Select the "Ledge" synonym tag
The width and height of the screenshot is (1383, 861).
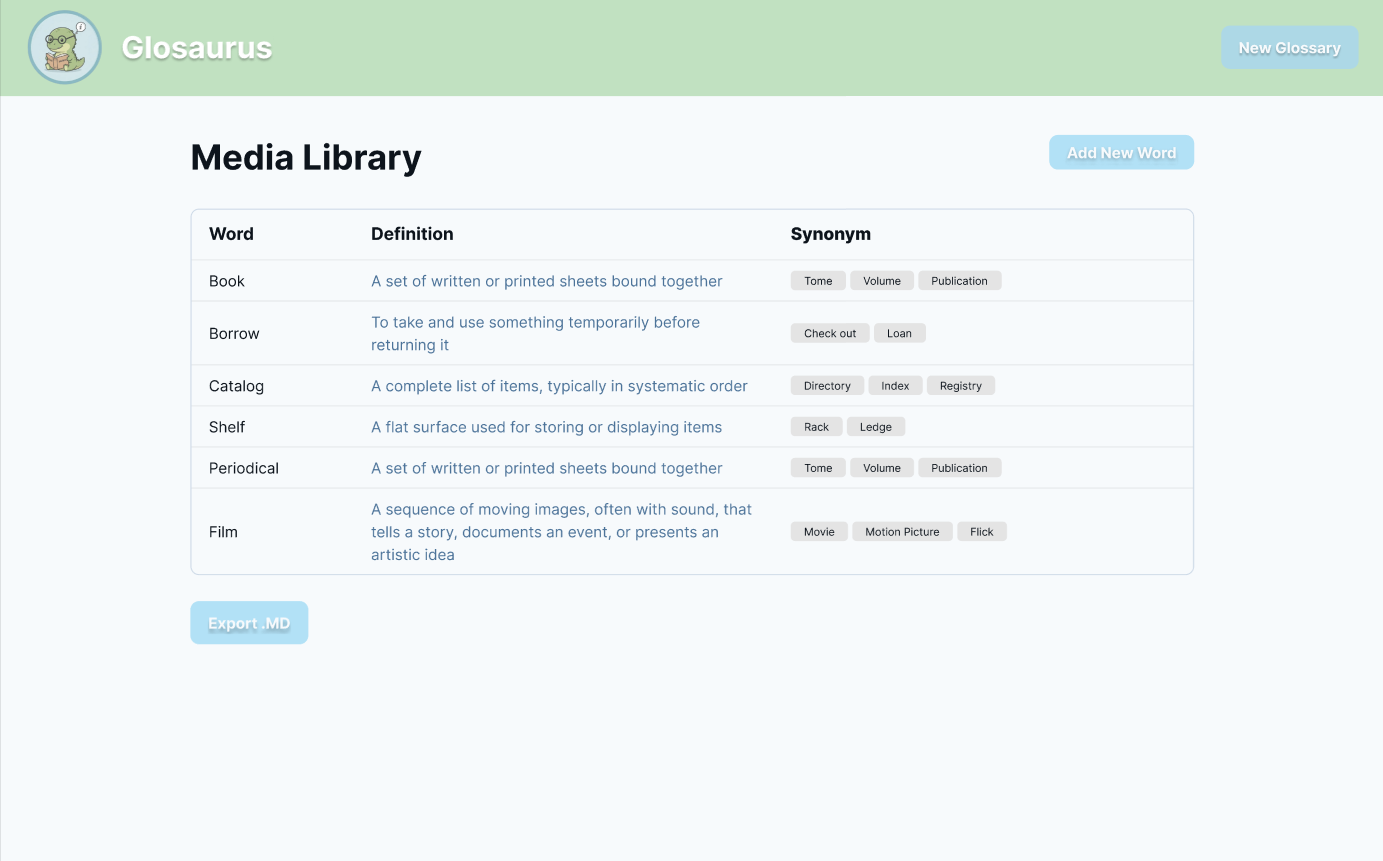[875, 427]
